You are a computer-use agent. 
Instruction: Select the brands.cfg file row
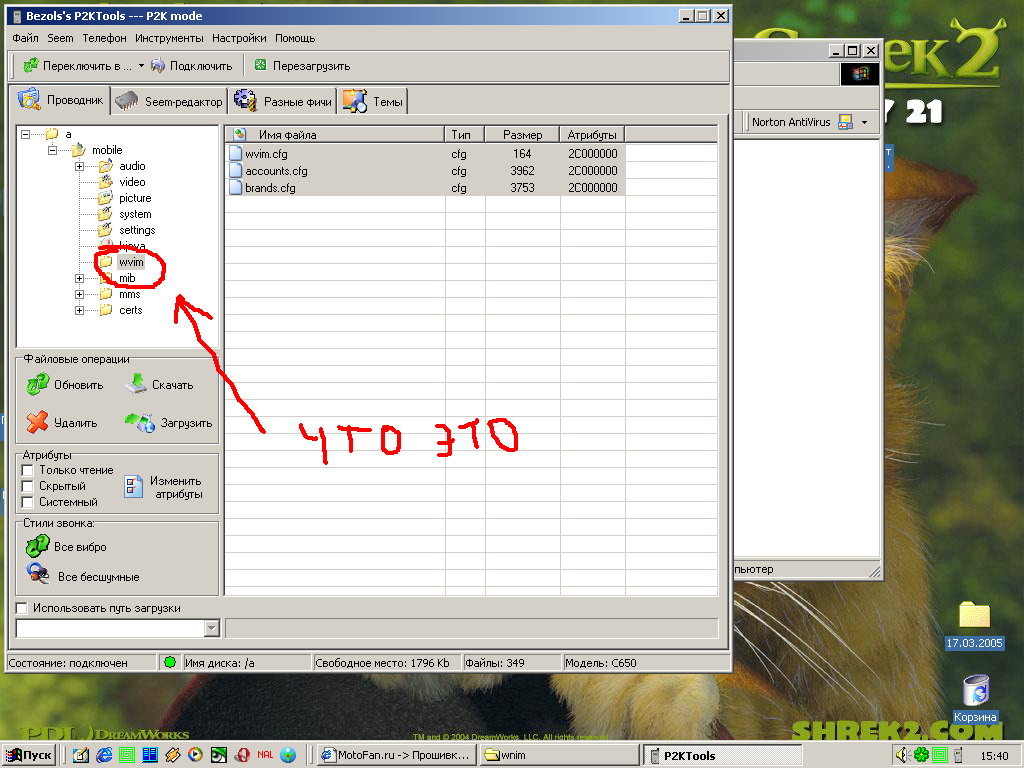tap(425, 188)
